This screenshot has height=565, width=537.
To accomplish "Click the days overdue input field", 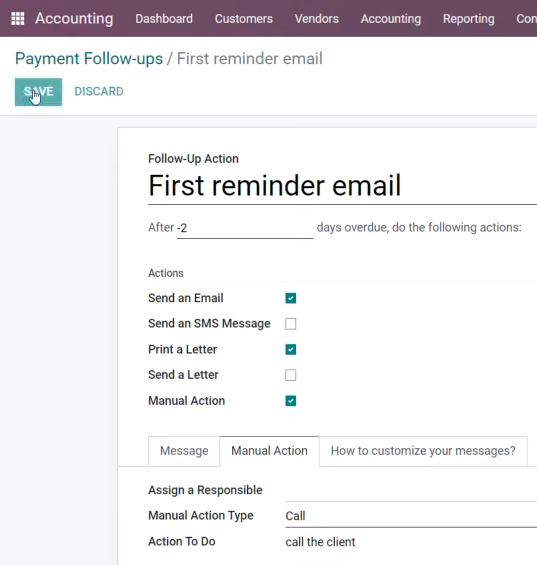I will 245,228.
